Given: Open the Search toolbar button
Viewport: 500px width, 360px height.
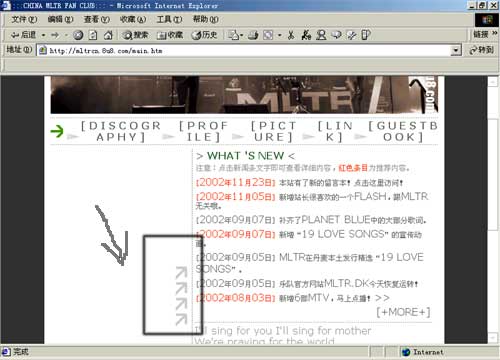Looking at the screenshot, I should coord(135,35).
